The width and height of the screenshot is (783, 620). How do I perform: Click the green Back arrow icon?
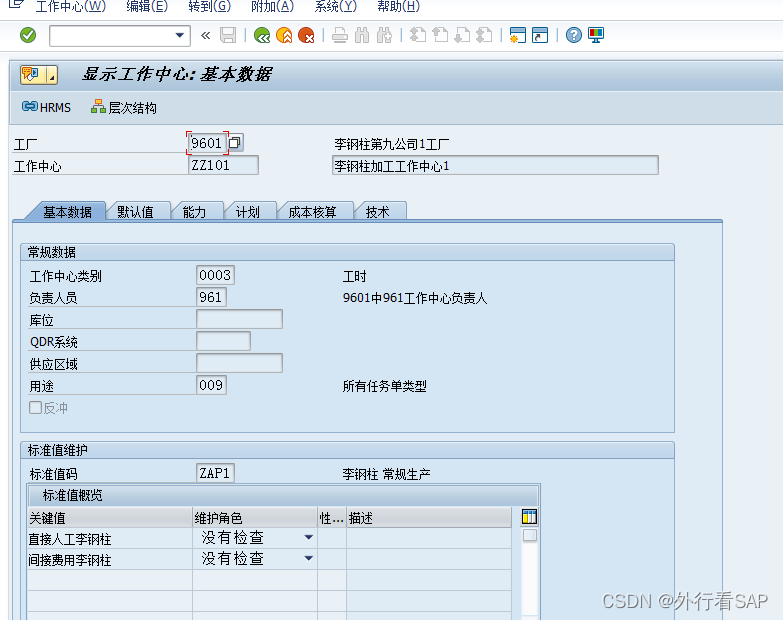262,36
